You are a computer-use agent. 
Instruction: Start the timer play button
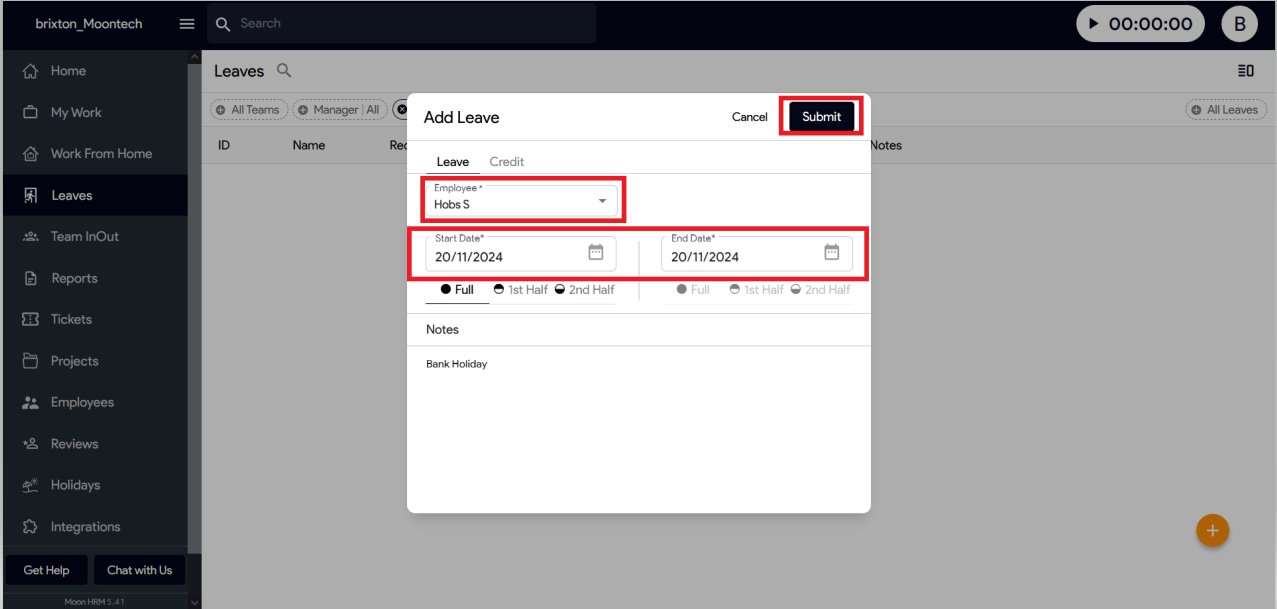[x=1094, y=24]
